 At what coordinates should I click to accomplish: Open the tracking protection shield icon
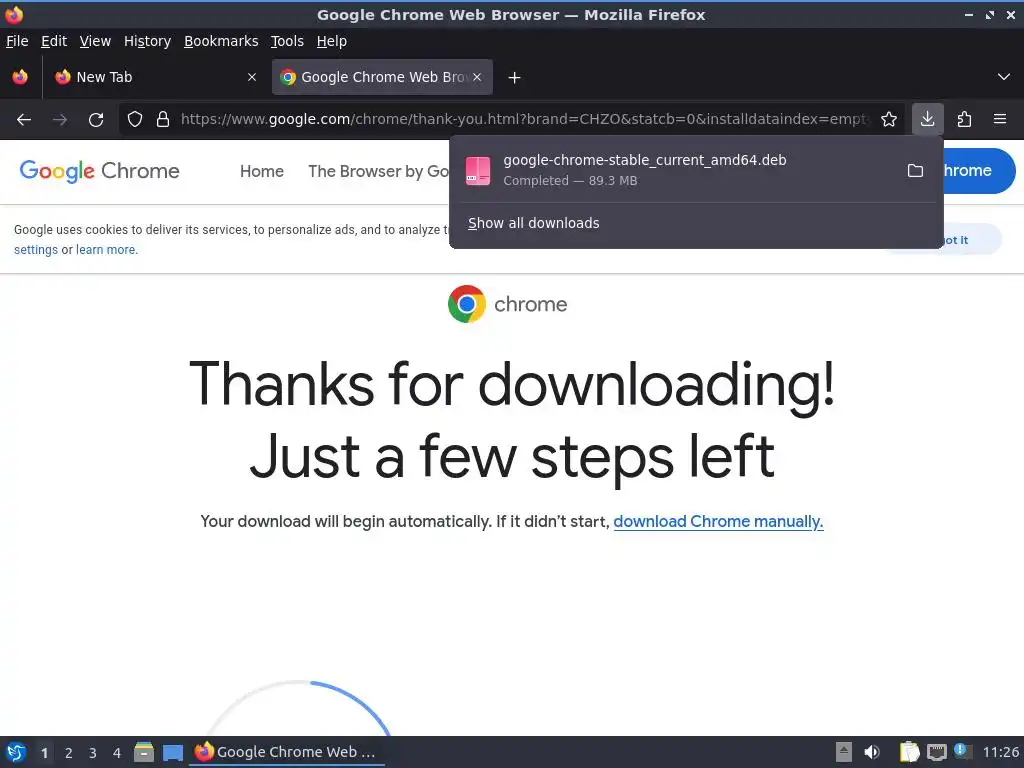(135, 120)
